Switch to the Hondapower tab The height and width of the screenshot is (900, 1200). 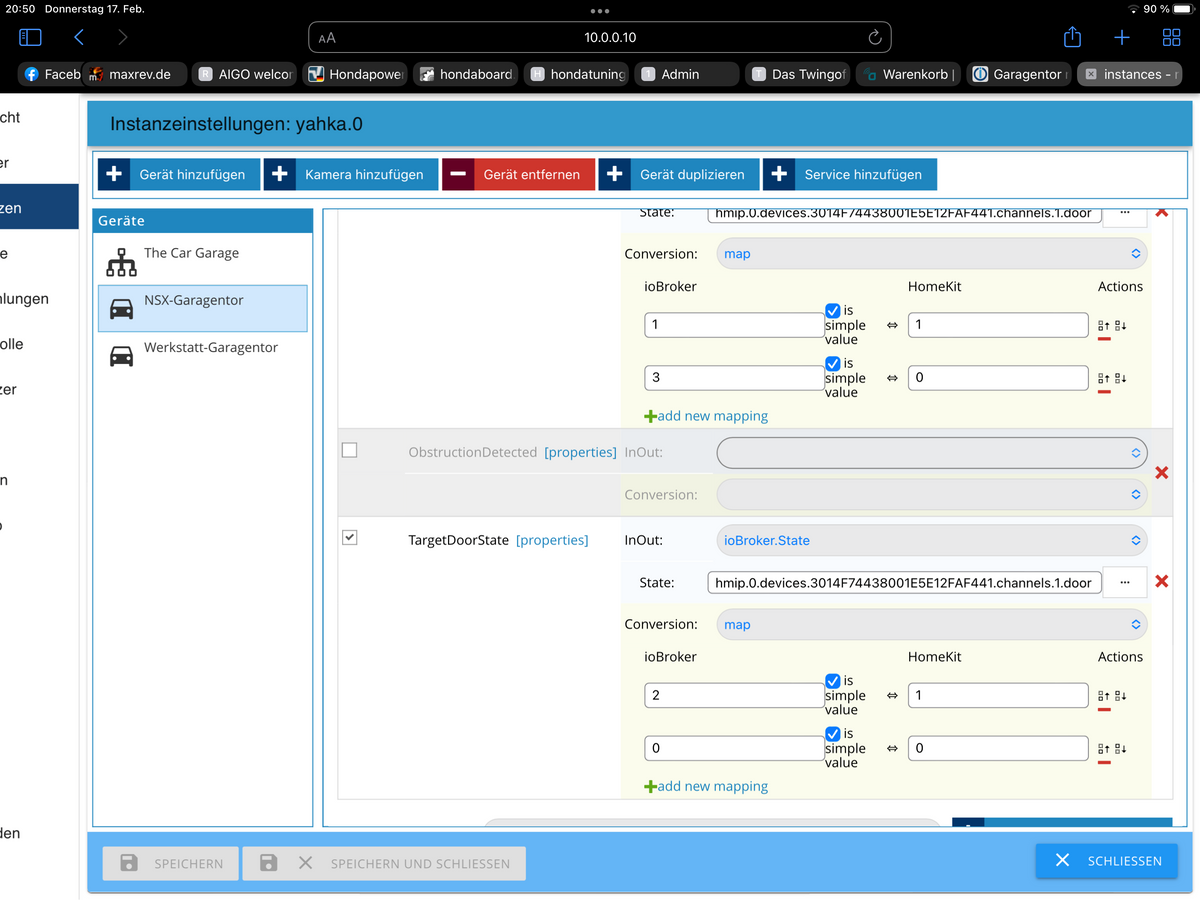(357, 74)
